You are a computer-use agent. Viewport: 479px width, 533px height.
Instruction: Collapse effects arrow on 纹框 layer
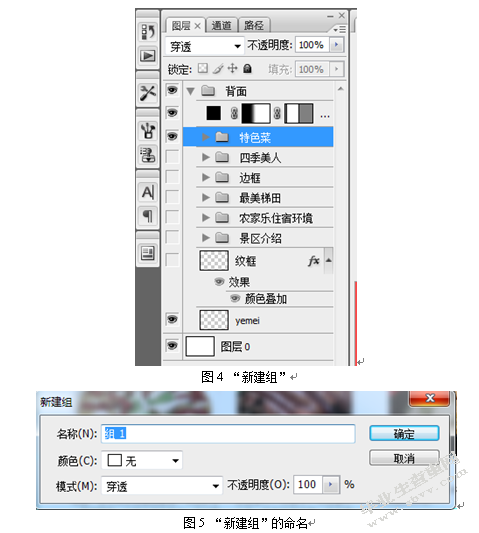click(x=328, y=260)
